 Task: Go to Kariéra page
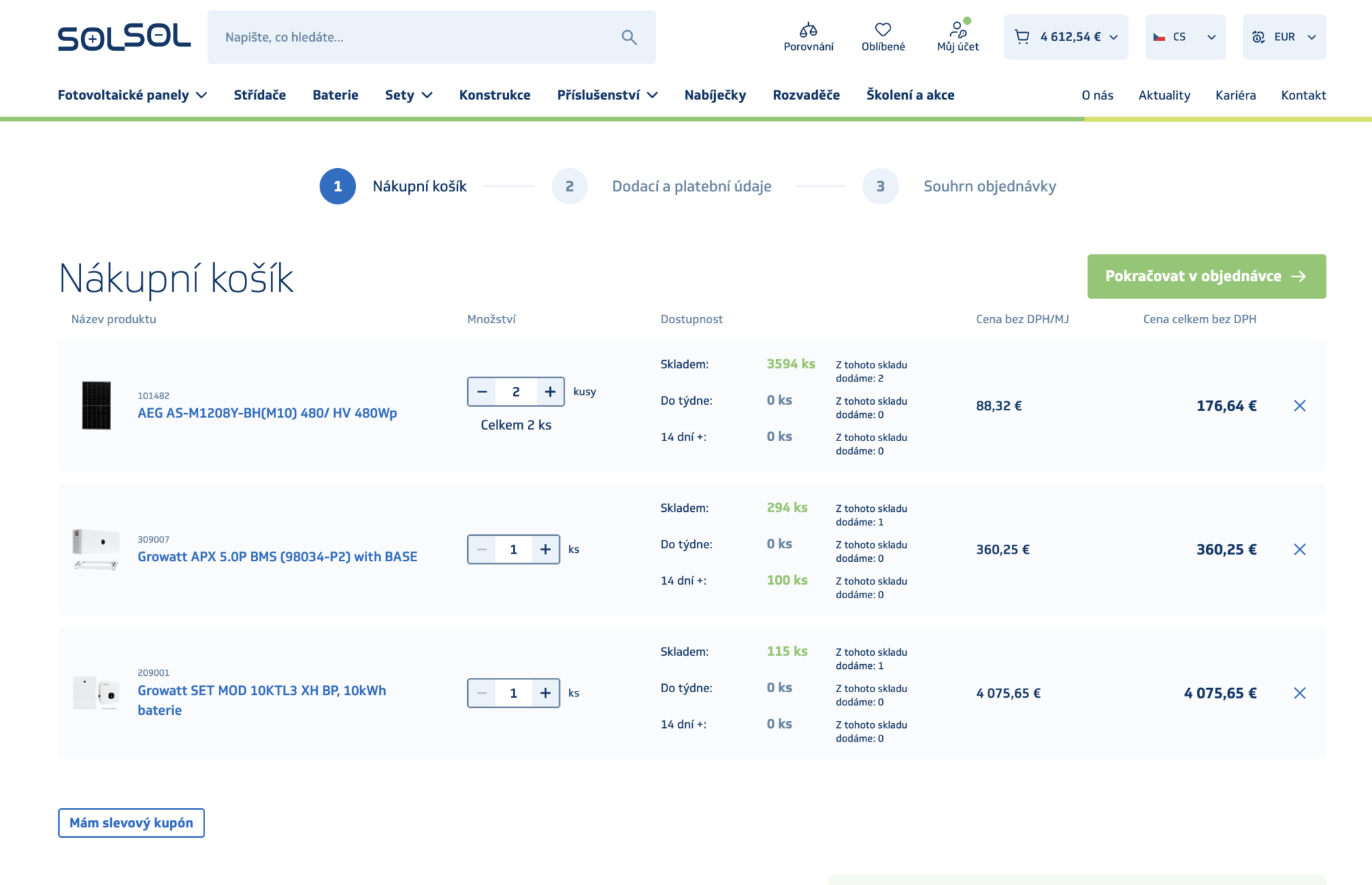[x=1235, y=95]
